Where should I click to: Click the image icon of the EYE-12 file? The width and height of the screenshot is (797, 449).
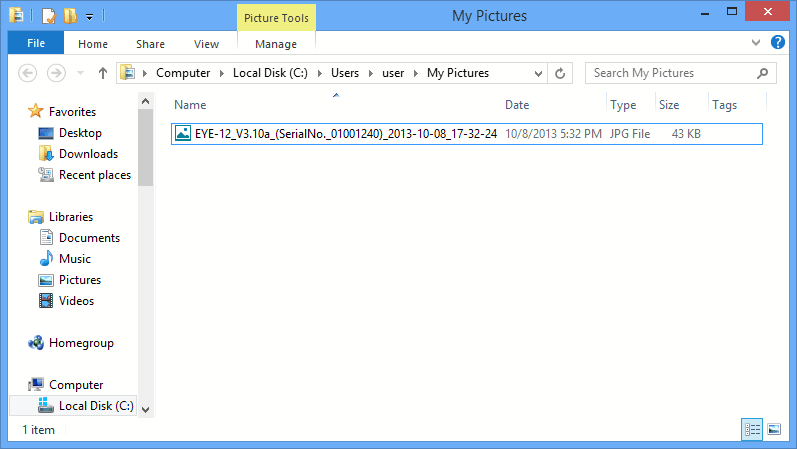(x=182, y=133)
